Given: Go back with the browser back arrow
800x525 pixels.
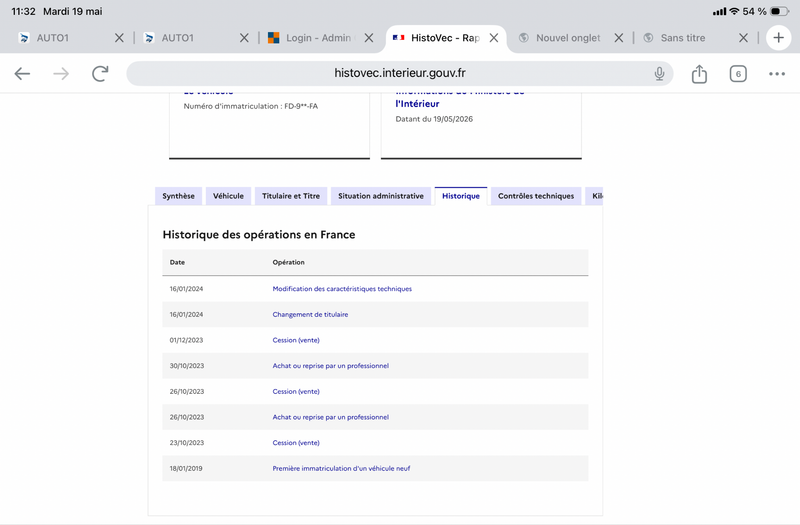Looking at the screenshot, I should 22,74.
